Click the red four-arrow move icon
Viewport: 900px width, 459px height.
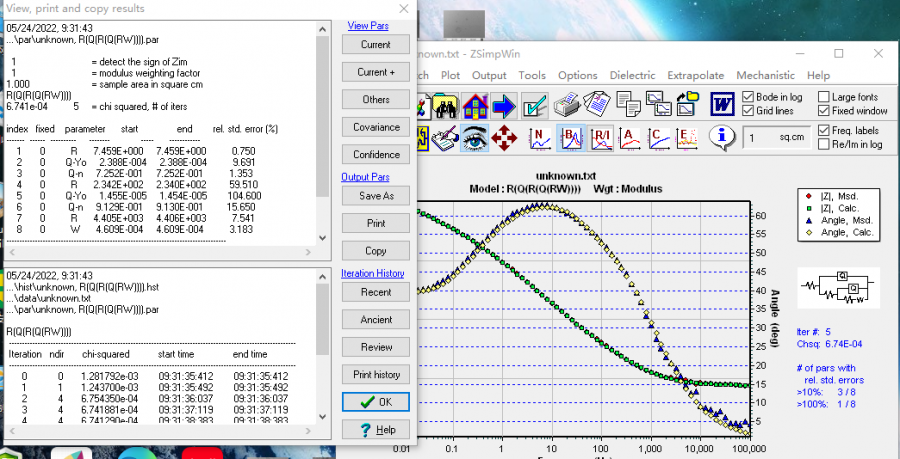(x=506, y=137)
